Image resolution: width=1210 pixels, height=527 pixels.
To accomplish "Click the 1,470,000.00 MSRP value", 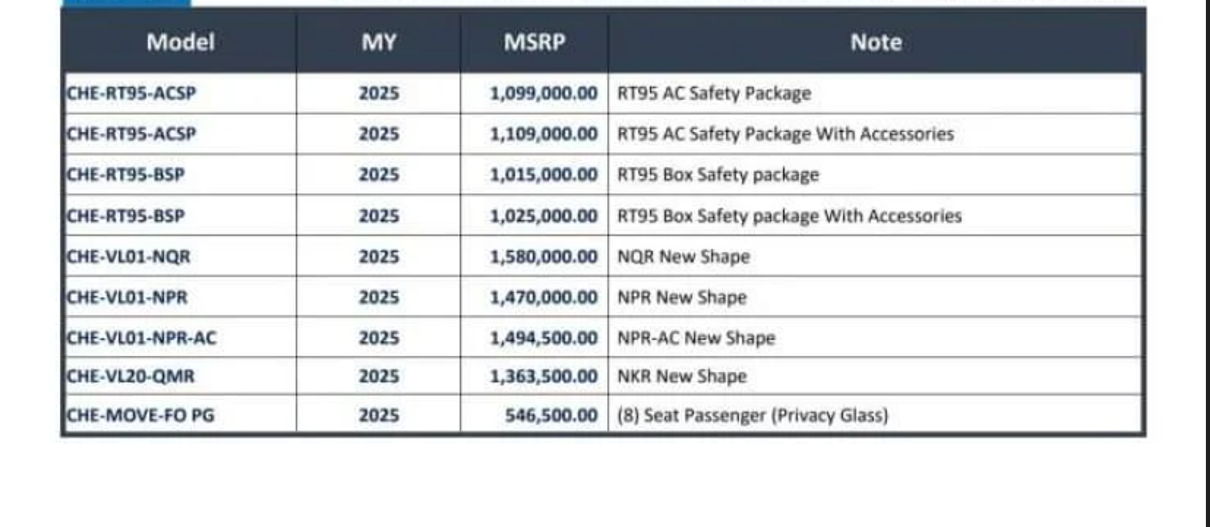I will tap(544, 297).
